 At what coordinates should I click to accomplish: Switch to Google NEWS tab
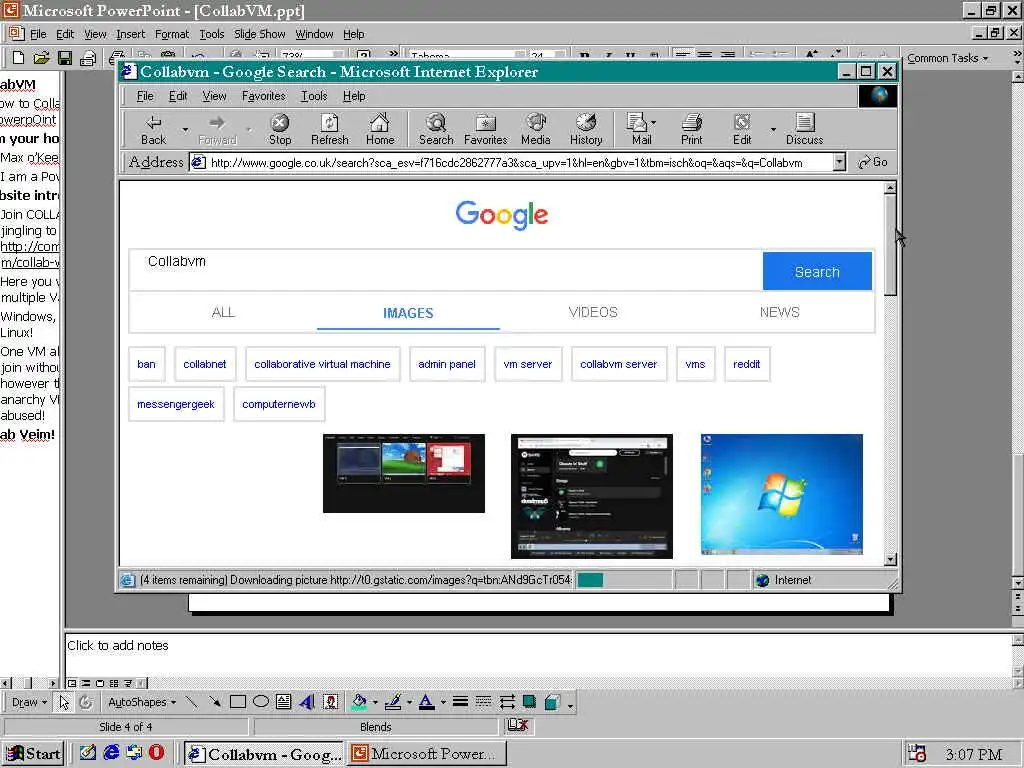tap(779, 312)
